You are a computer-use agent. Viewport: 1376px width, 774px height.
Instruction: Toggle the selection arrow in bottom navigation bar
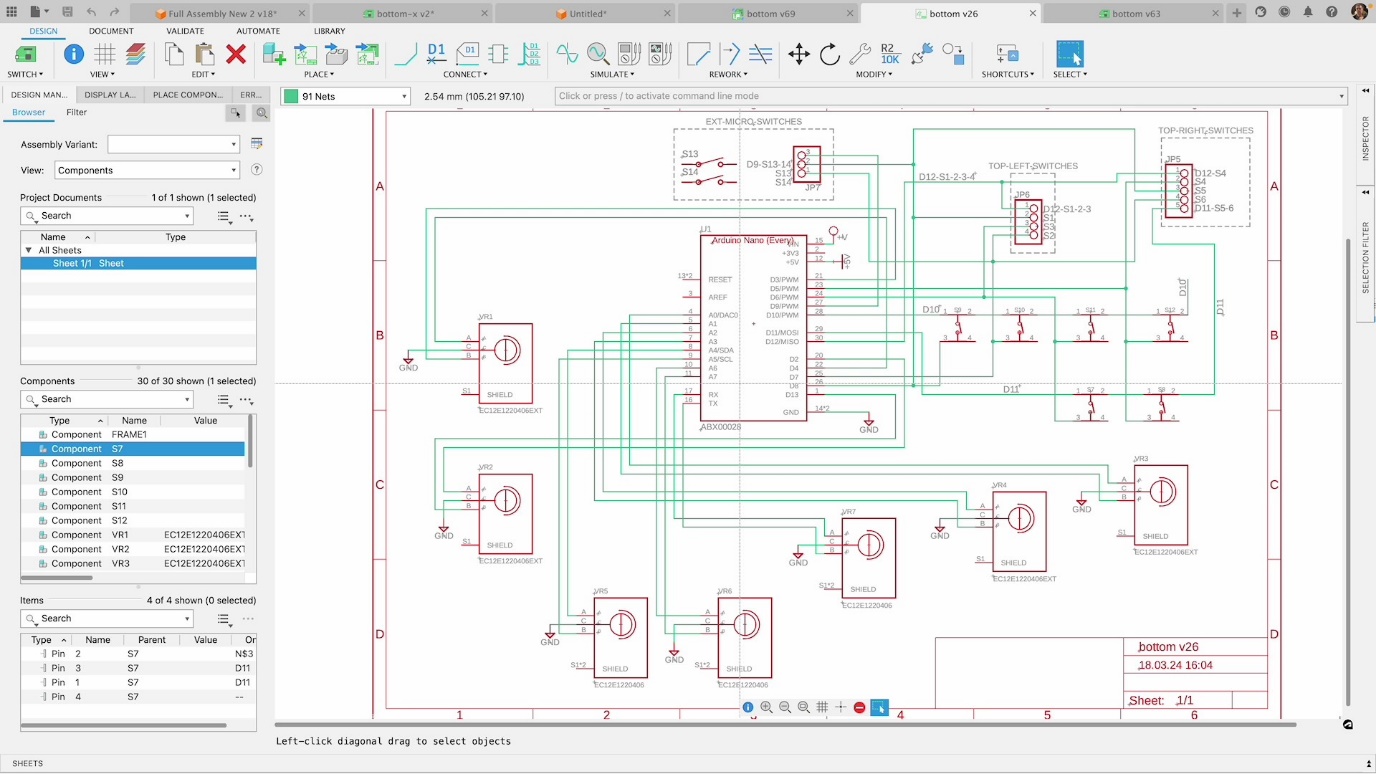click(x=880, y=707)
